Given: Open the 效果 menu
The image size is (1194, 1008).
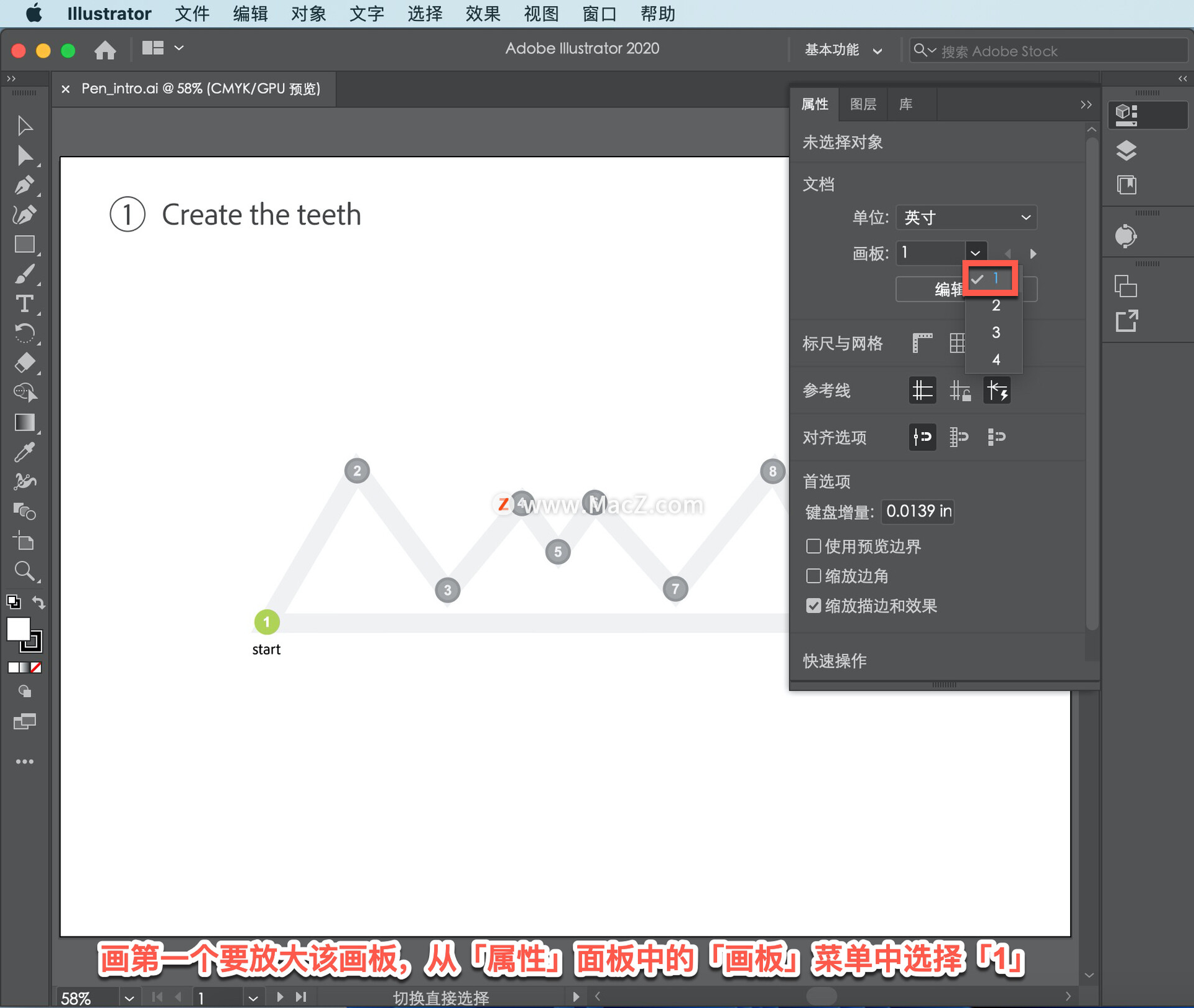Looking at the screenshot, I should click(483, 14).
